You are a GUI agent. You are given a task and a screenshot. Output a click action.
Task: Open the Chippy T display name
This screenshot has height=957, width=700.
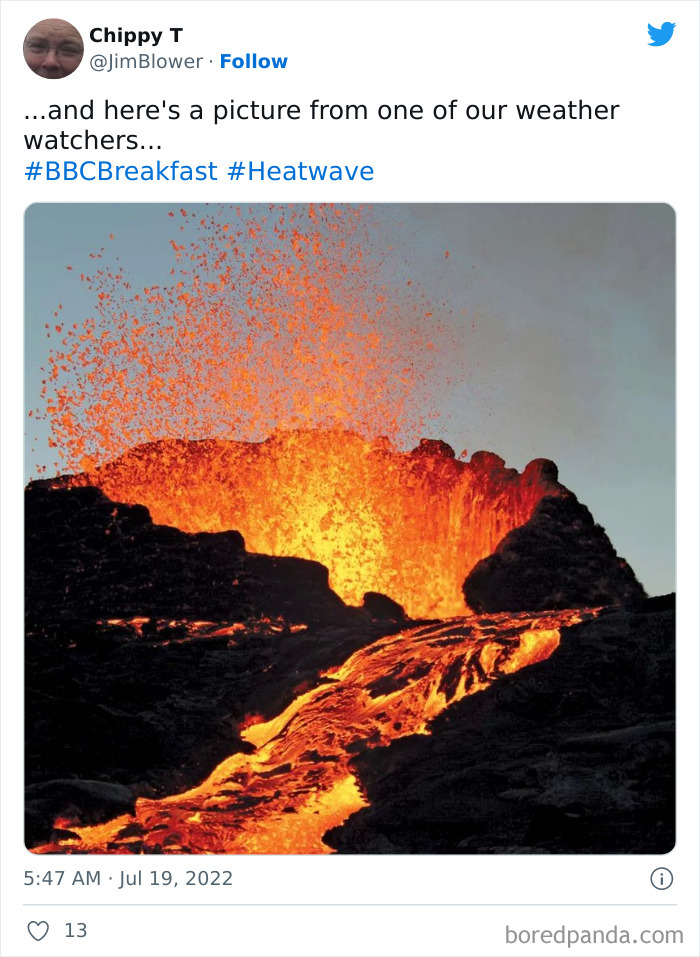[136, 35]
